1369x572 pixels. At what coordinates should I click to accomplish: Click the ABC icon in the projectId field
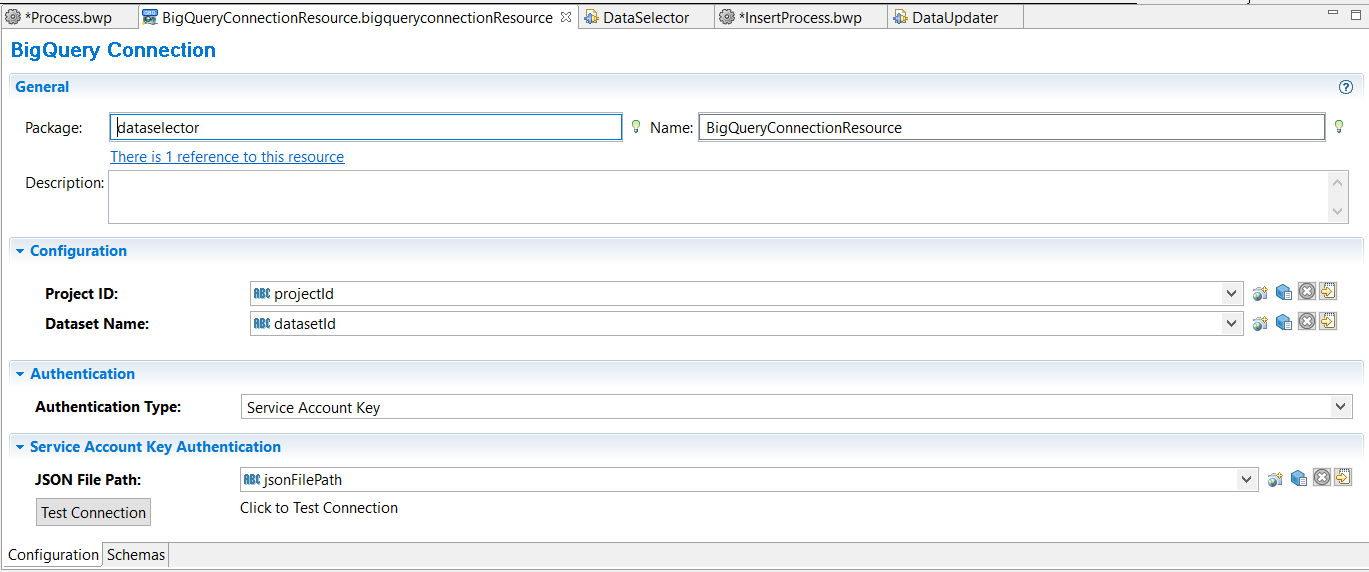262,294
